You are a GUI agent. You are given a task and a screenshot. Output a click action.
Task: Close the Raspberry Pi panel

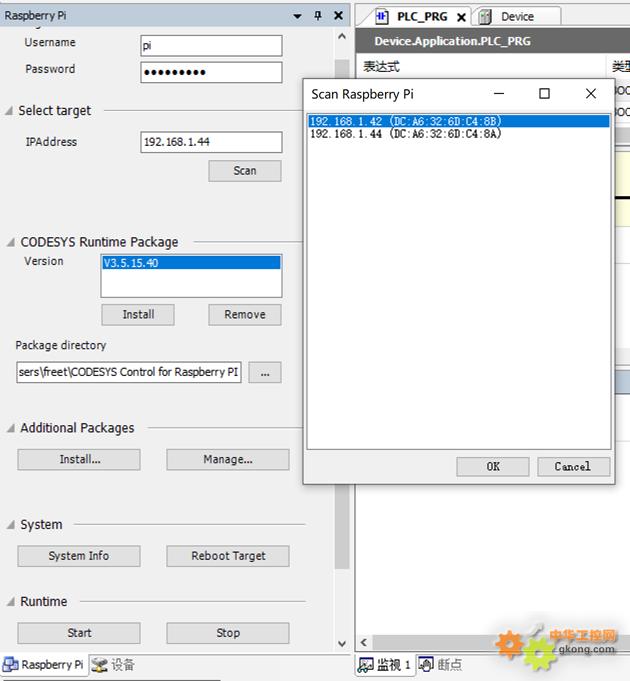tap(338, 16)
